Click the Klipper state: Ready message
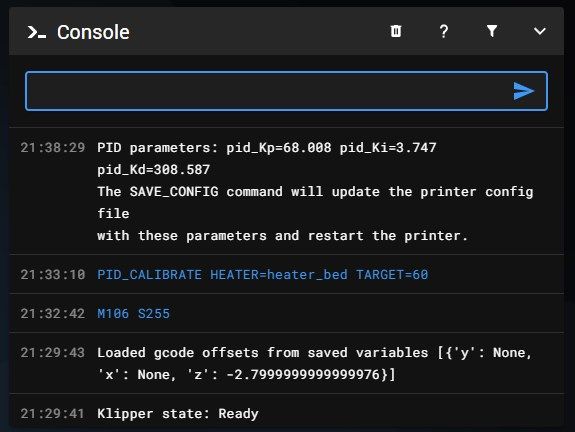The image size is (575, 432). click(177, 414)
